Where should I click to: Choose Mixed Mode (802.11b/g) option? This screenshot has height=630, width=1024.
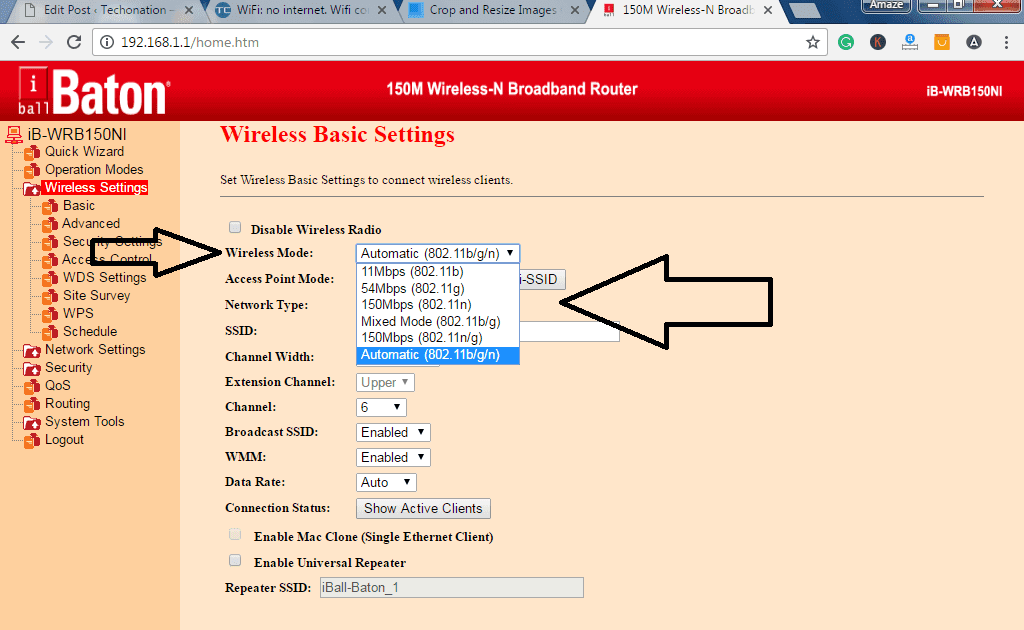coord(438,322)
